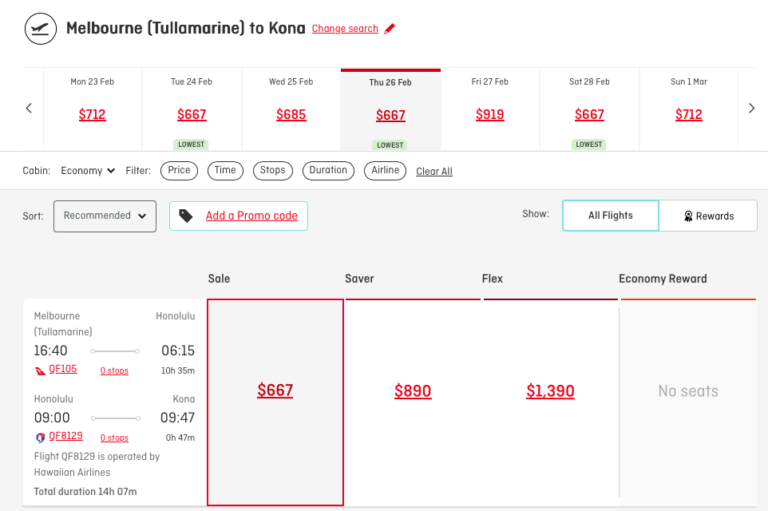This screenshot has height=511, width=768.
Task: Toggle the Stops filter chip
Action: click(272, 171)
